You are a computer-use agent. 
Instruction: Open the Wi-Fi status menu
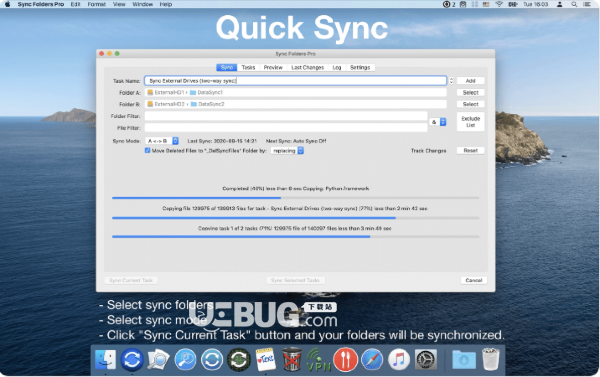pyautogui.click(x=499, y=4)
